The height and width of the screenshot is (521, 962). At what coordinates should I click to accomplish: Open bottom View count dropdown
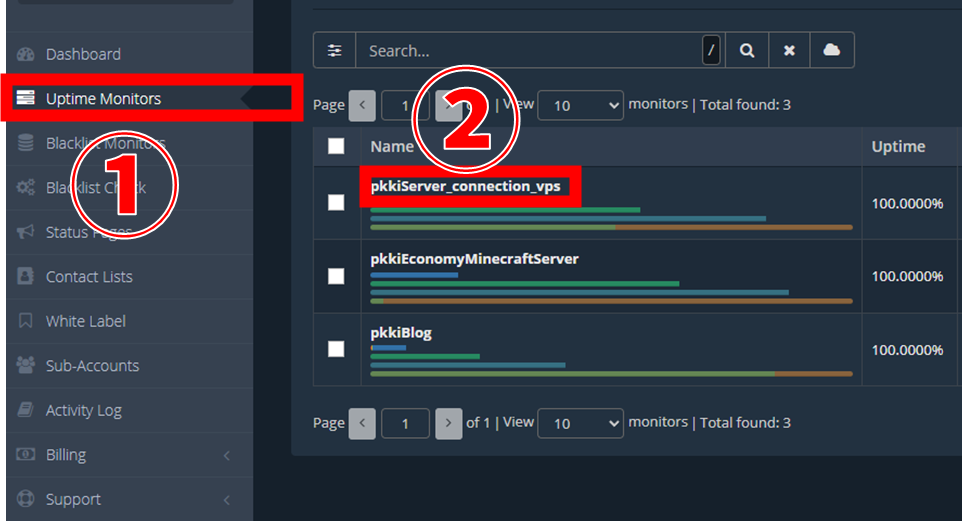580,423
